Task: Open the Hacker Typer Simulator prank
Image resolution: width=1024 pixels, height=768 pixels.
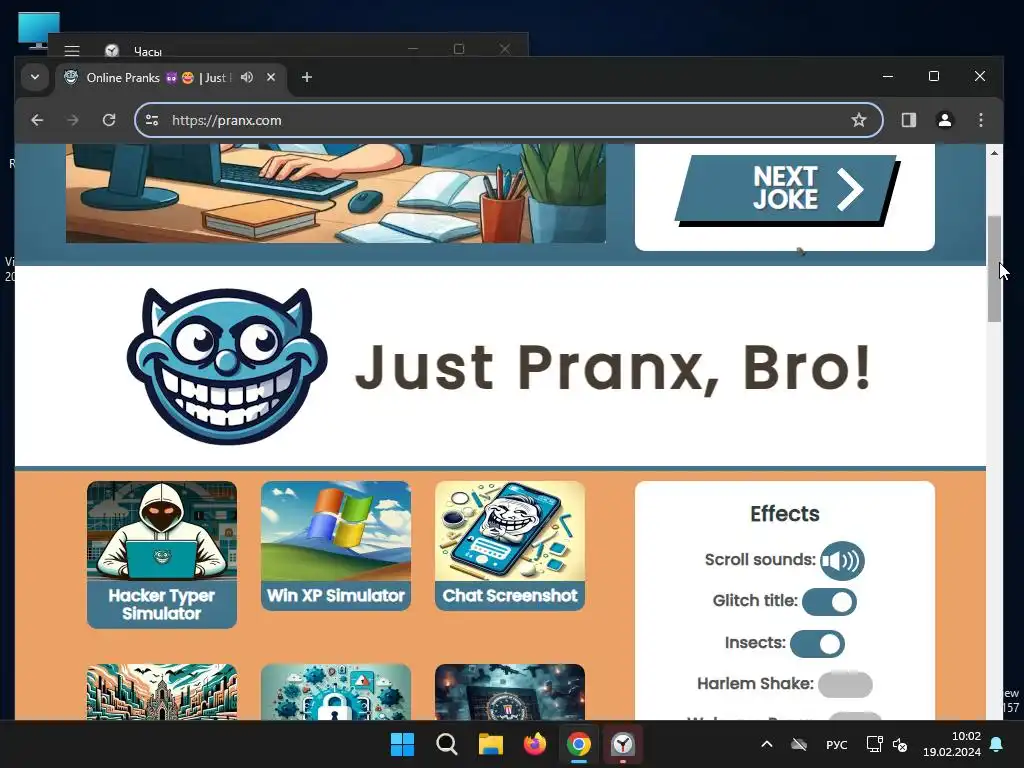Action: pos(162,554)
